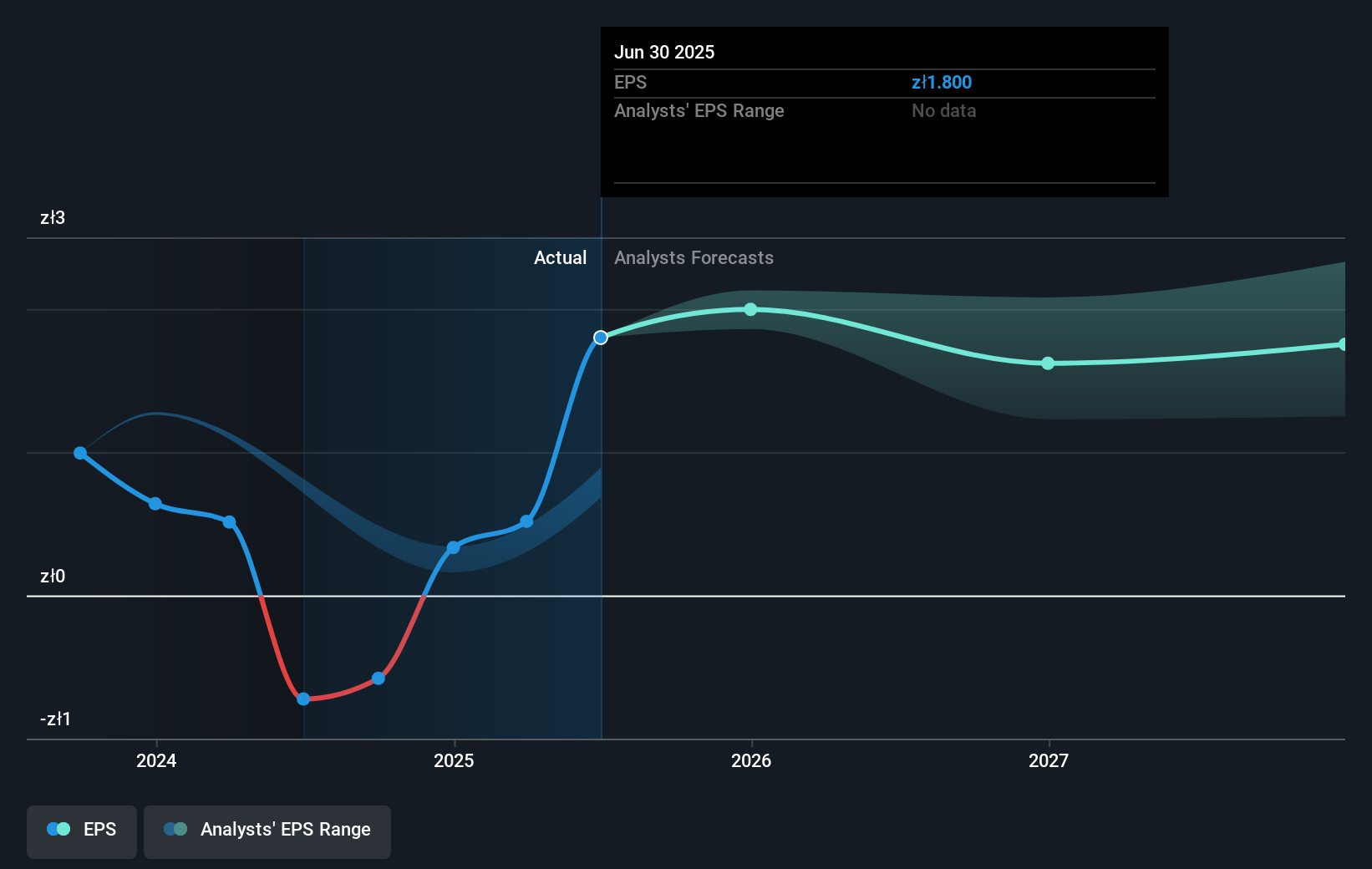This screenshot has width=1372, height=869.
Task: Click the lowest EPS data point near -zł1
Action: click(303, 699)
